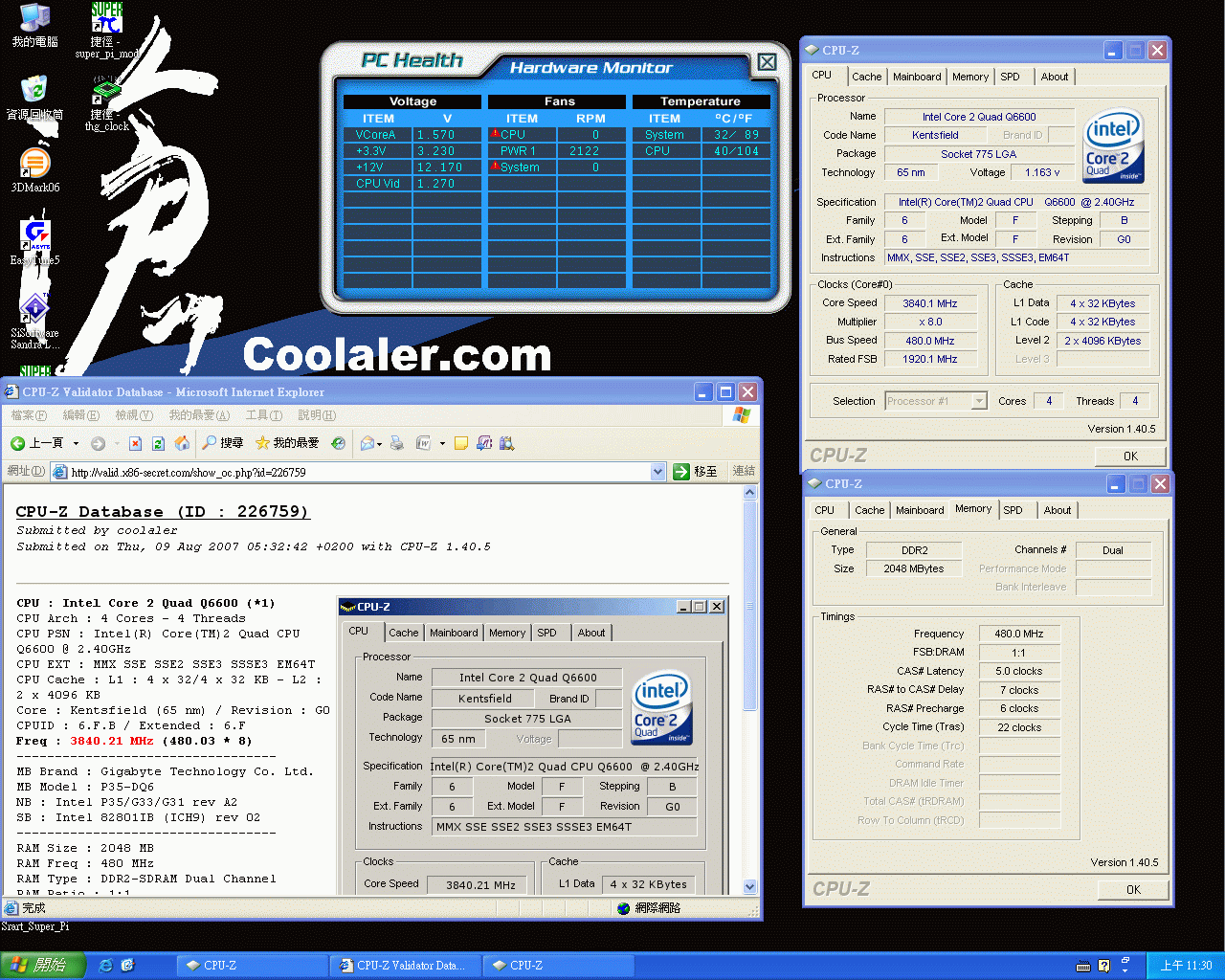Expand the Mail icon dropdown arrow

pyautogui.click(x=380, y=443)
